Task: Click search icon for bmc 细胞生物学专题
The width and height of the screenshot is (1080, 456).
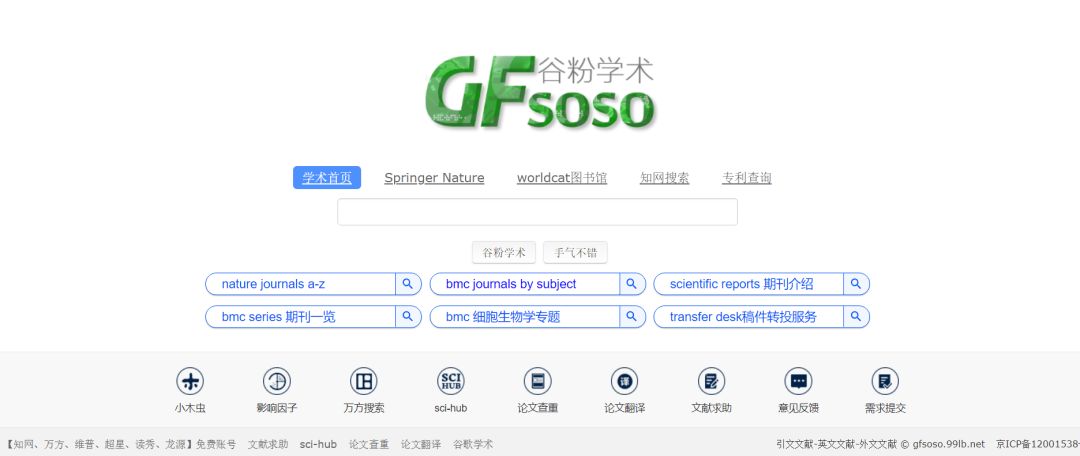Action: coord(632,317)
